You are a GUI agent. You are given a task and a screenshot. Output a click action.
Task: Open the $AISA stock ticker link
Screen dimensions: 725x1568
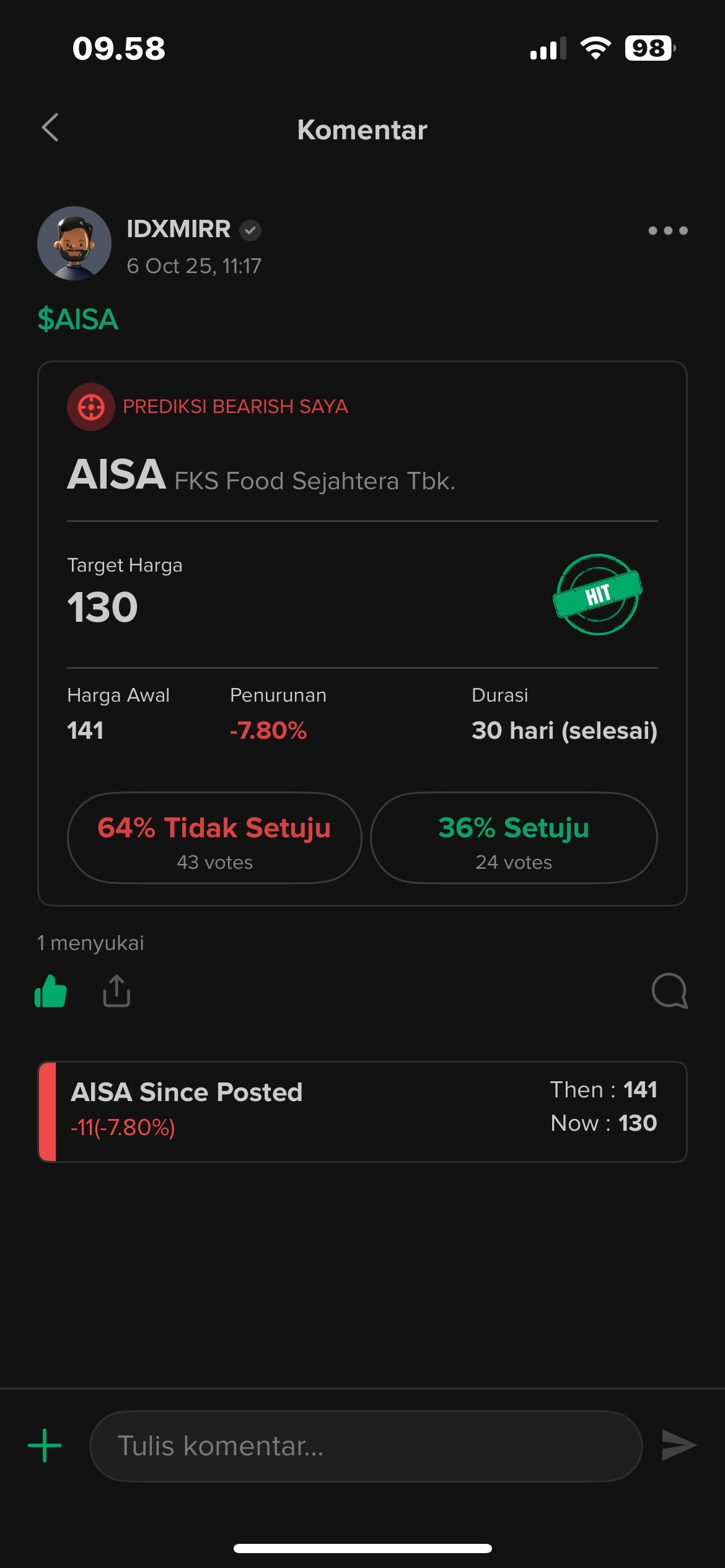(77, 320)
